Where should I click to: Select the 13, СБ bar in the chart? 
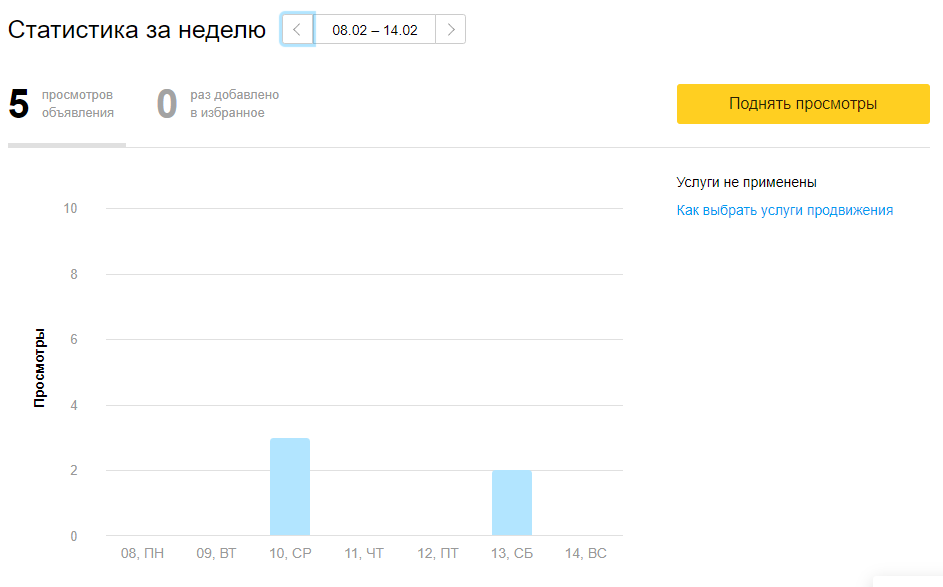512,503
